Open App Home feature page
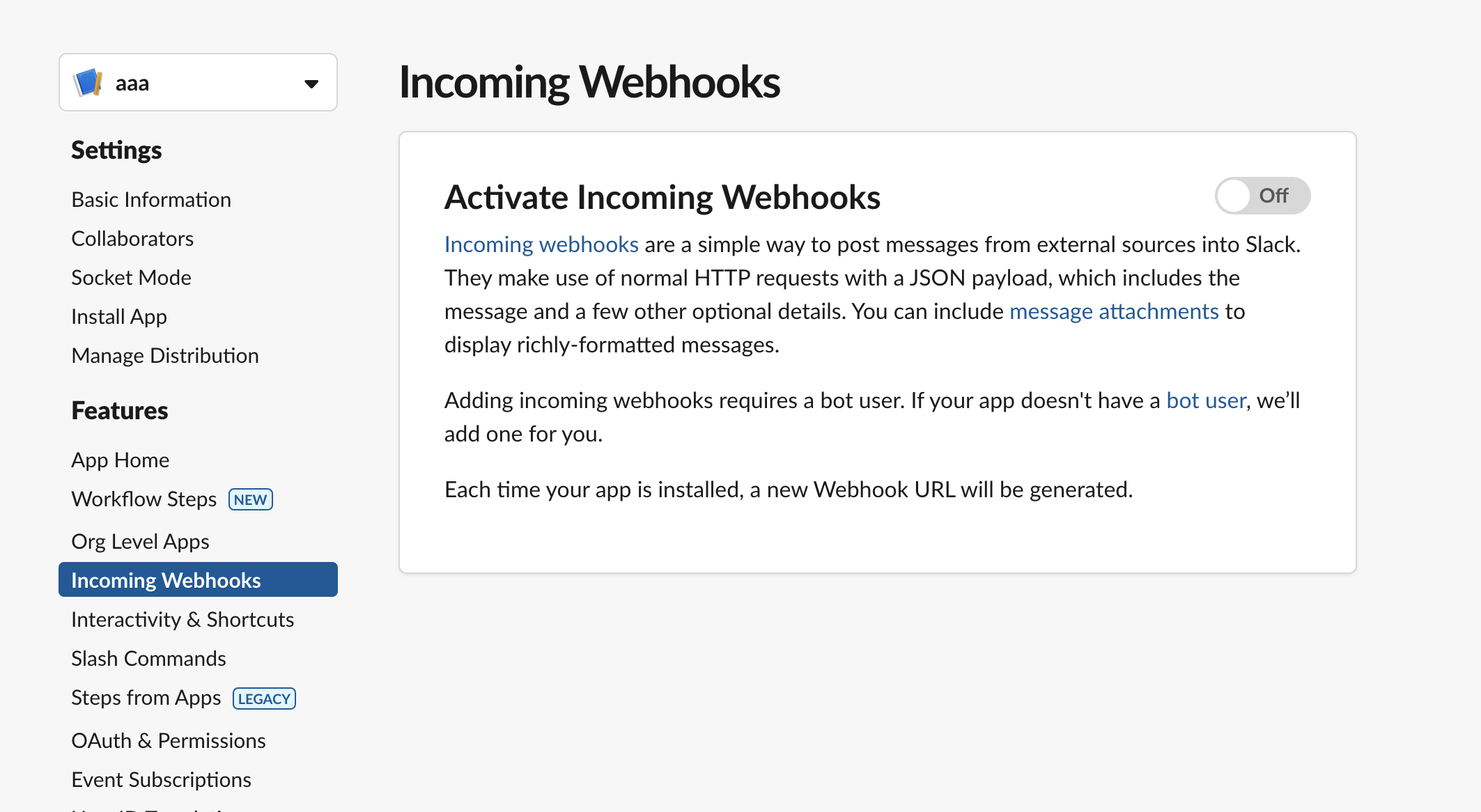 coord(121,460)
